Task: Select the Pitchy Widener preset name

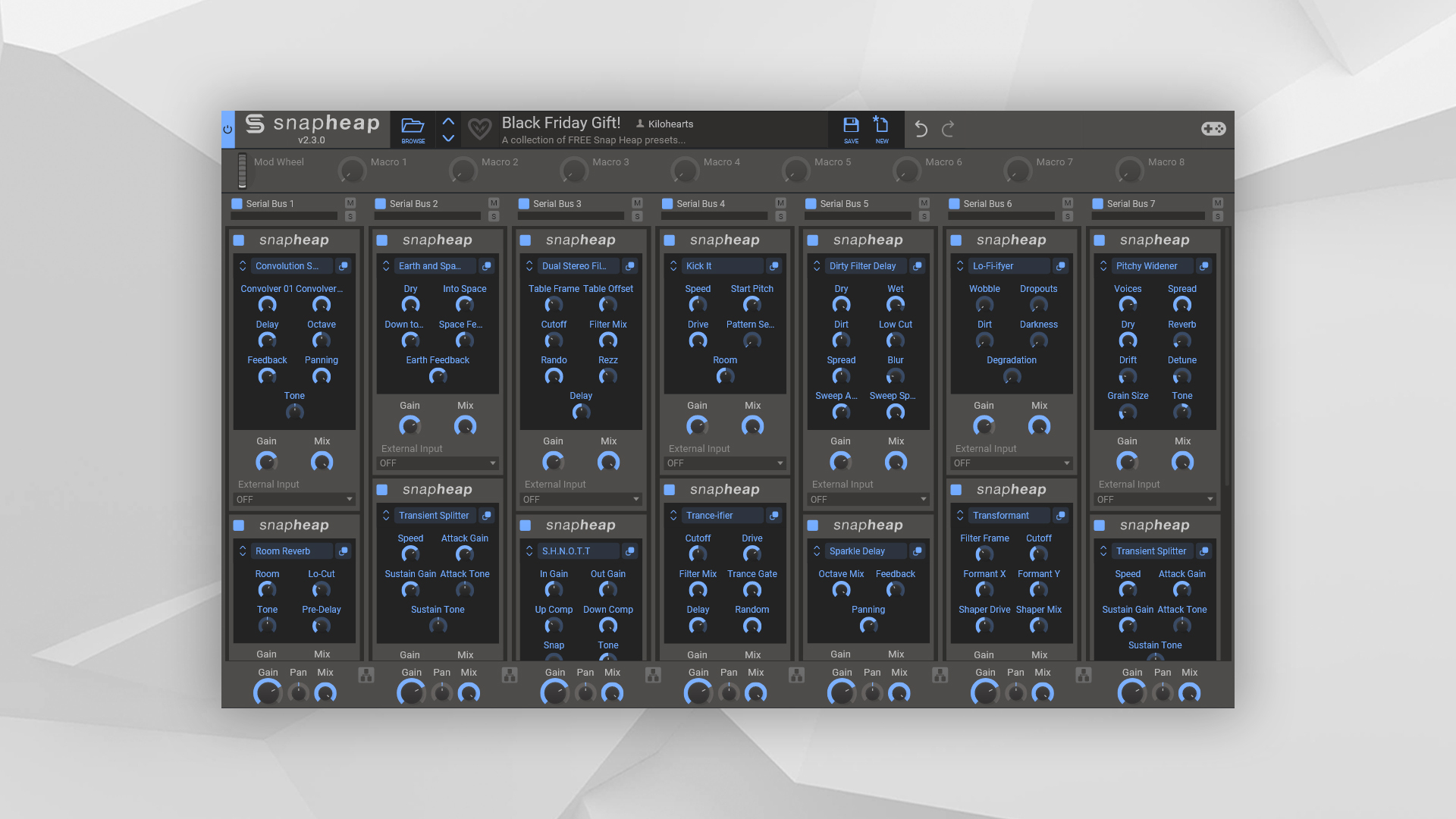Action: click(1153, 266)
